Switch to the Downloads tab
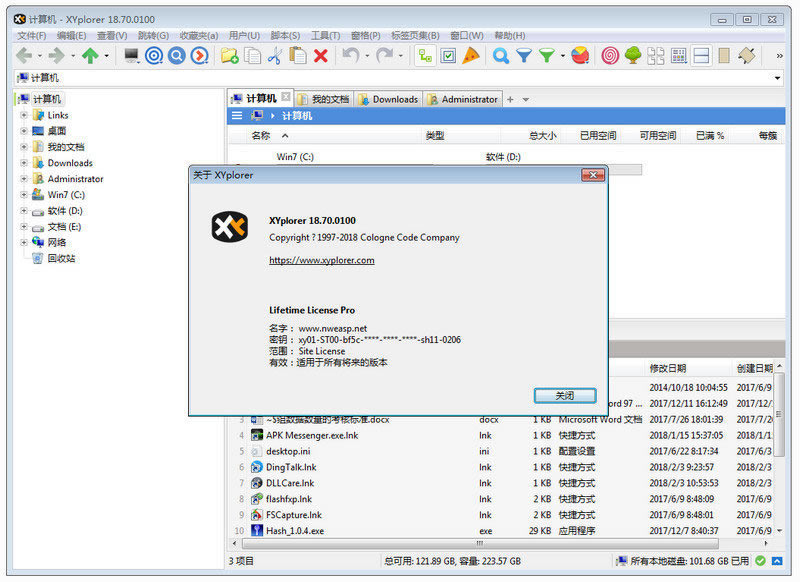The height and width of the screenshot is (582, 800). [x=388, y=99]
